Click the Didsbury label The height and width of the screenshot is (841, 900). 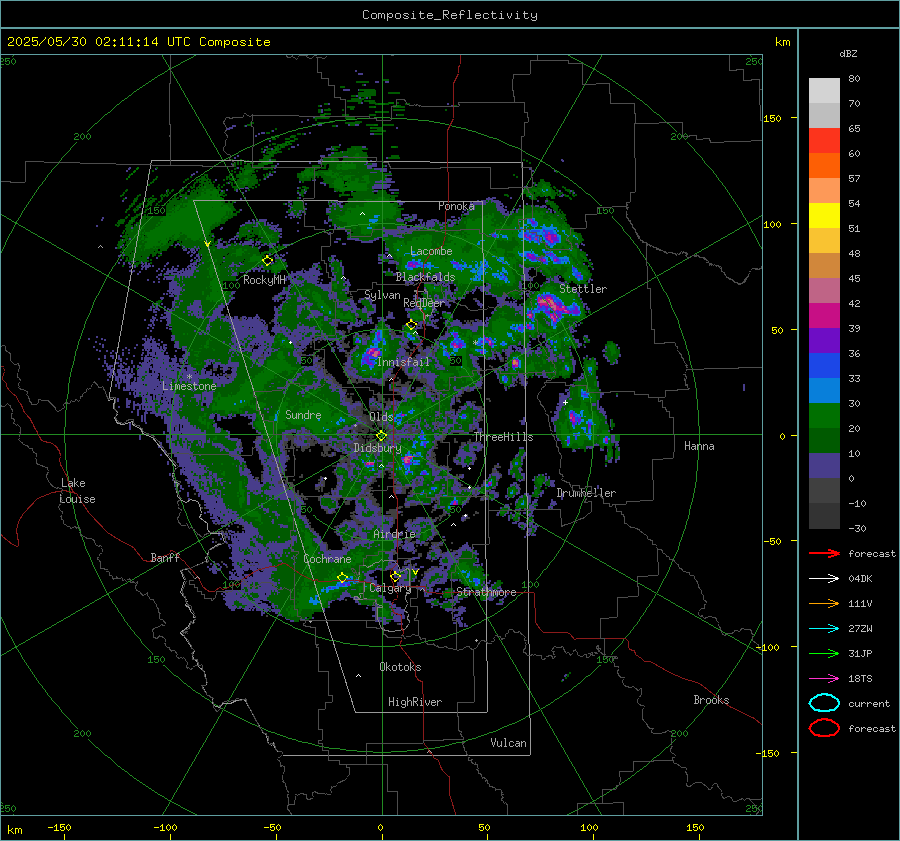tap(377, 448)
